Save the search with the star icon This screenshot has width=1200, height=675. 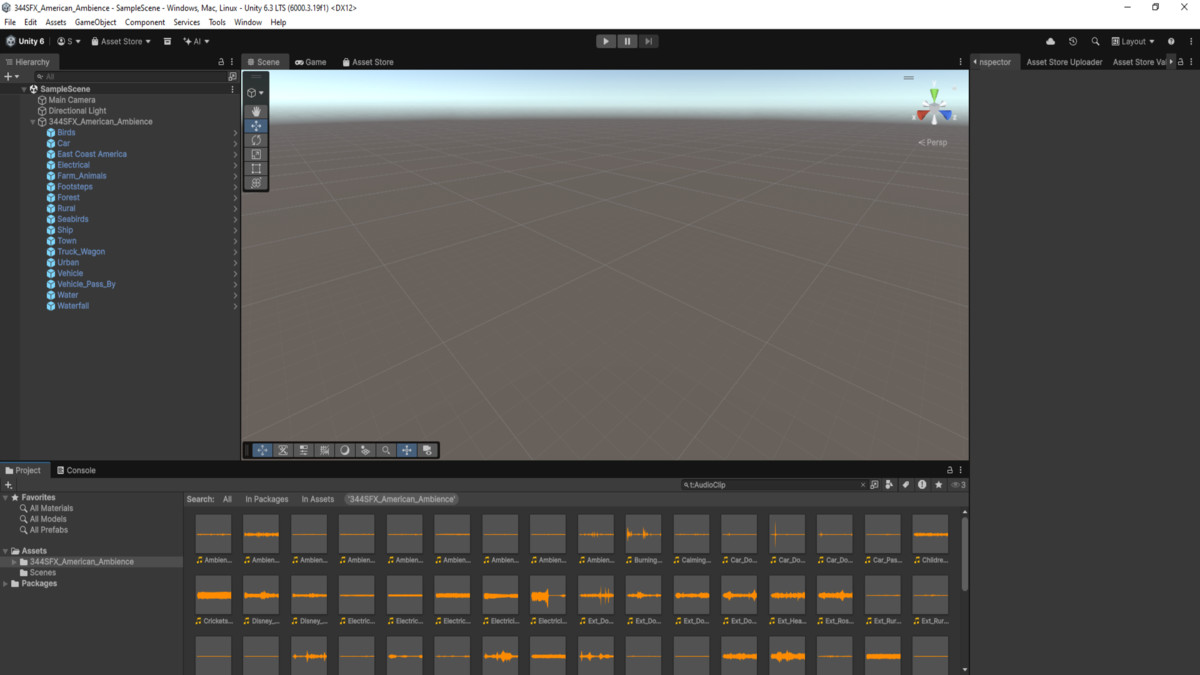click(x=938, y=485)
